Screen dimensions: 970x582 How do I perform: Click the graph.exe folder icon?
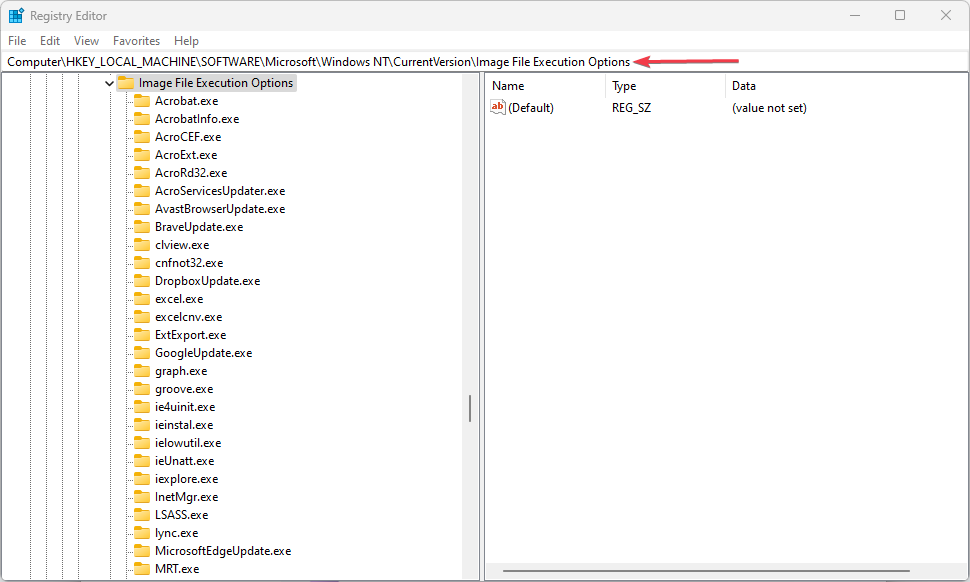pos(142,370)
